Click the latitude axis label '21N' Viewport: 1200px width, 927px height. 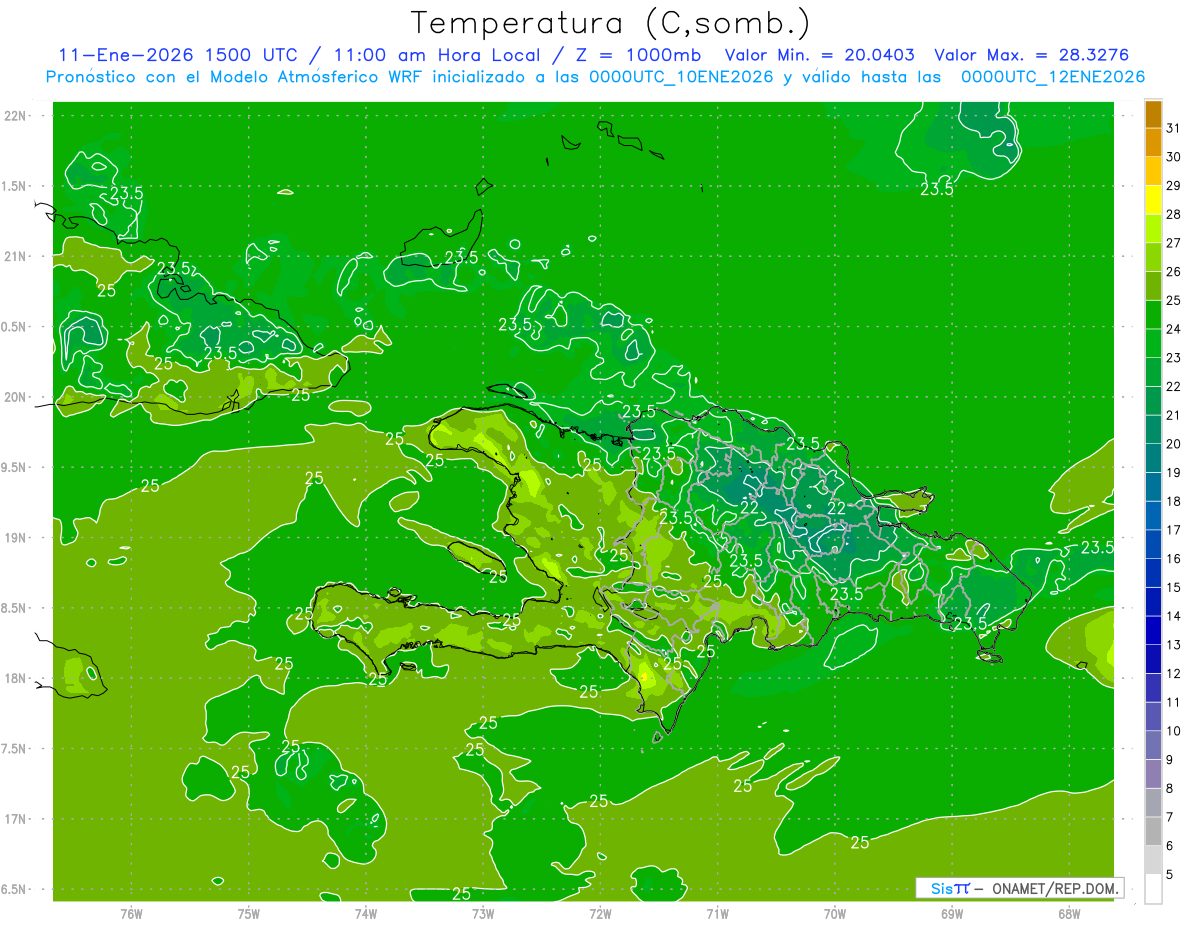click(15, 256)
